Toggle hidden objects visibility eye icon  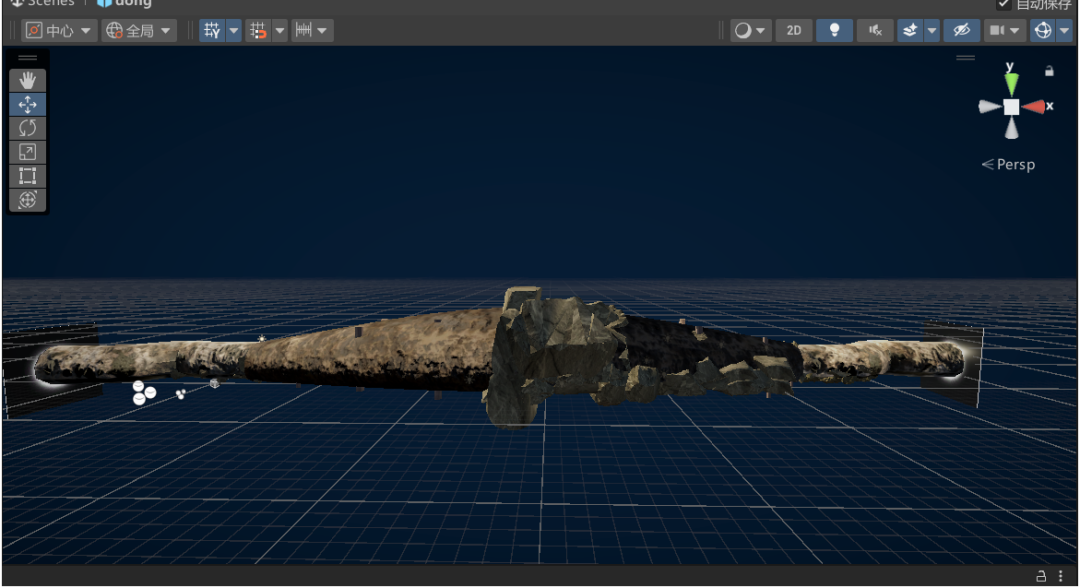[x=962, y=30]
